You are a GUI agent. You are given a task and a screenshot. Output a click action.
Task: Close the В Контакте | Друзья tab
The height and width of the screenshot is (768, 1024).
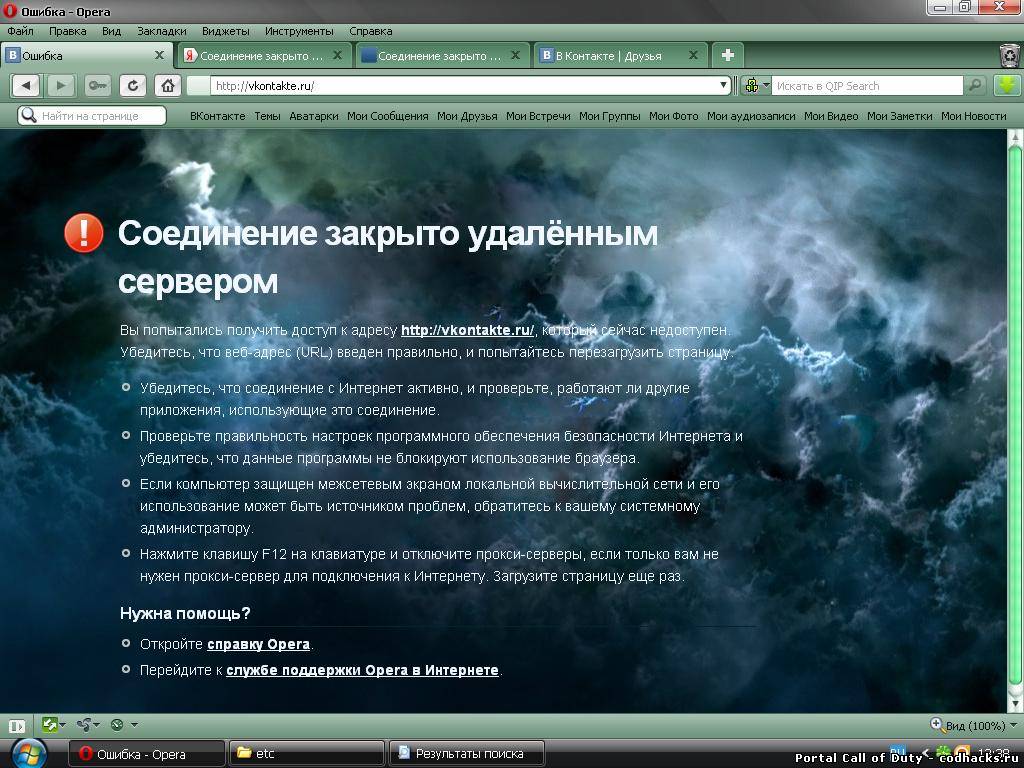[694, 56]
